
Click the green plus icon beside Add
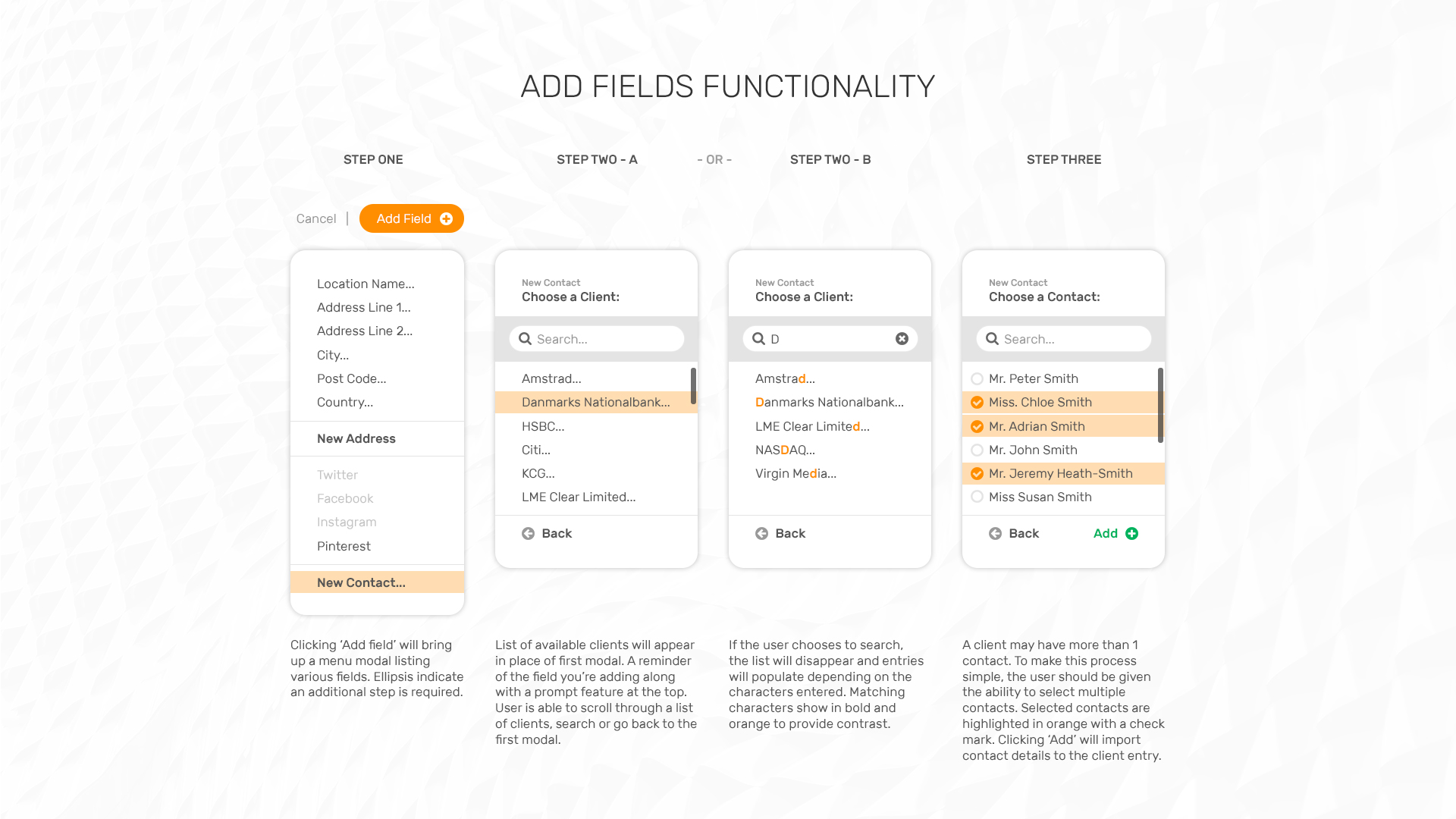[1131, 534]
